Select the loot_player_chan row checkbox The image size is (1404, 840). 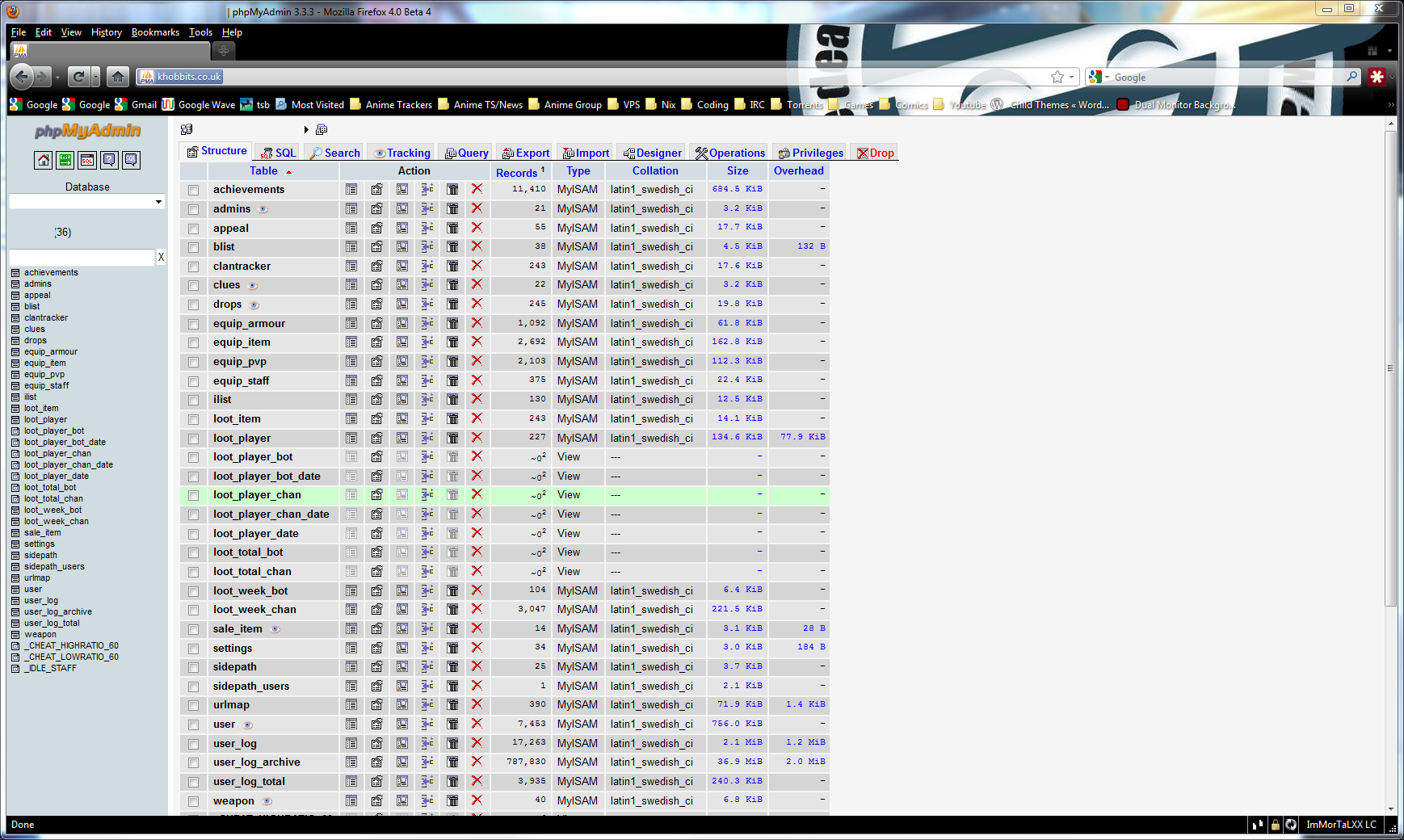click(x=193, y=495)
